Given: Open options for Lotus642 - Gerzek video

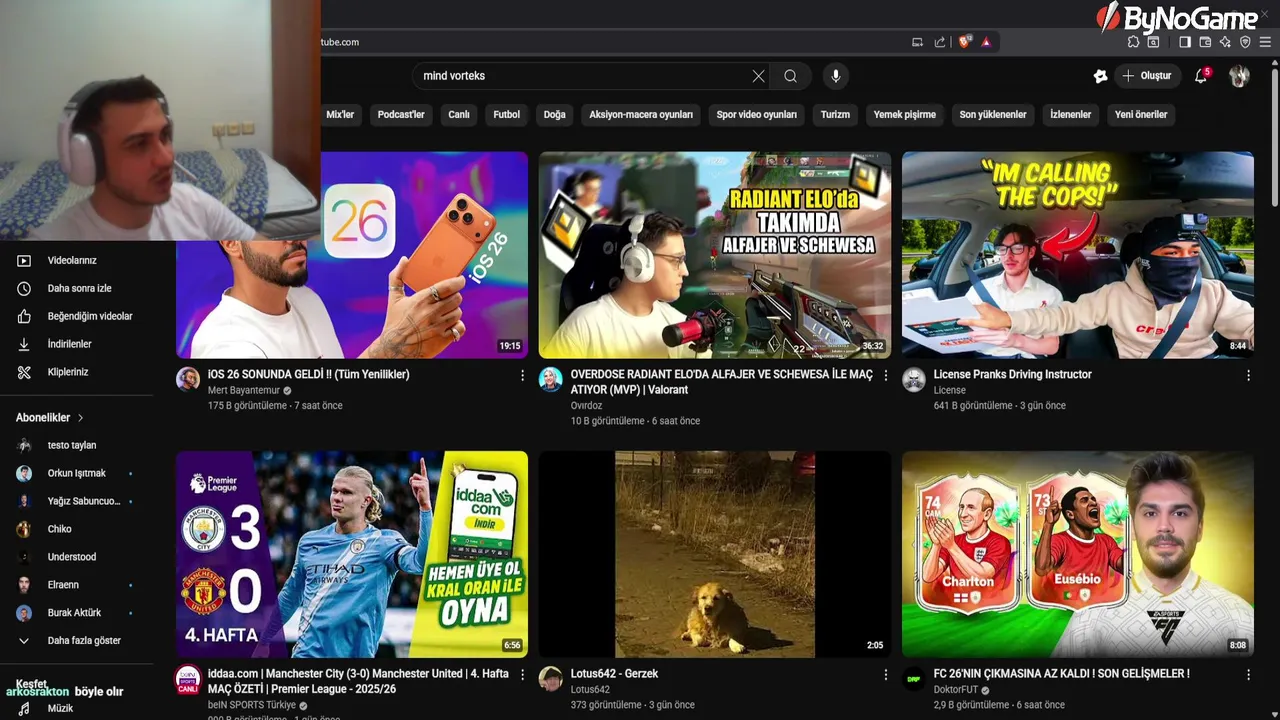Looking at the screenshot, I should coord(885,675).
